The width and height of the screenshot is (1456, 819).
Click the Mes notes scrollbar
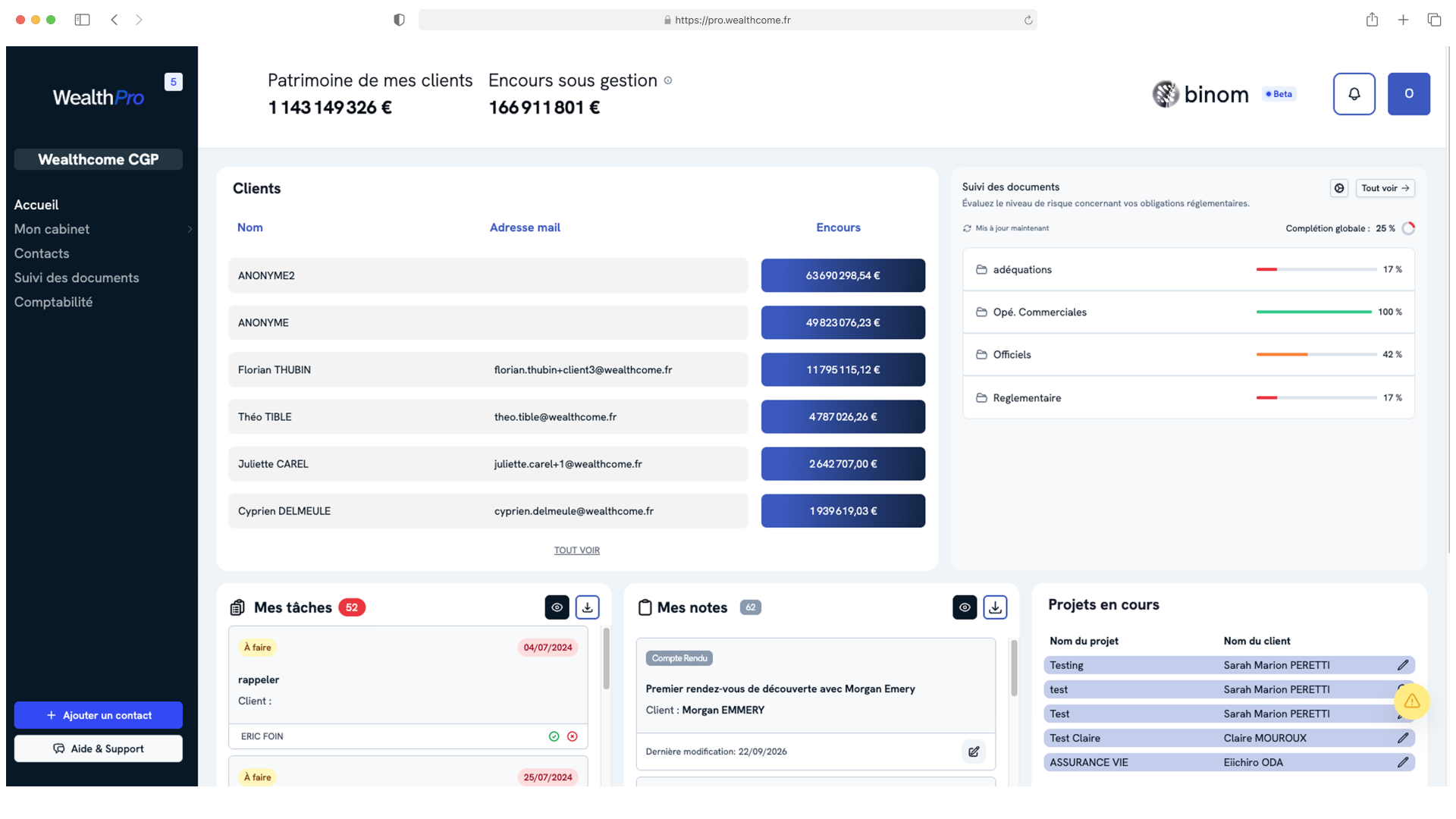point(1014,667)
